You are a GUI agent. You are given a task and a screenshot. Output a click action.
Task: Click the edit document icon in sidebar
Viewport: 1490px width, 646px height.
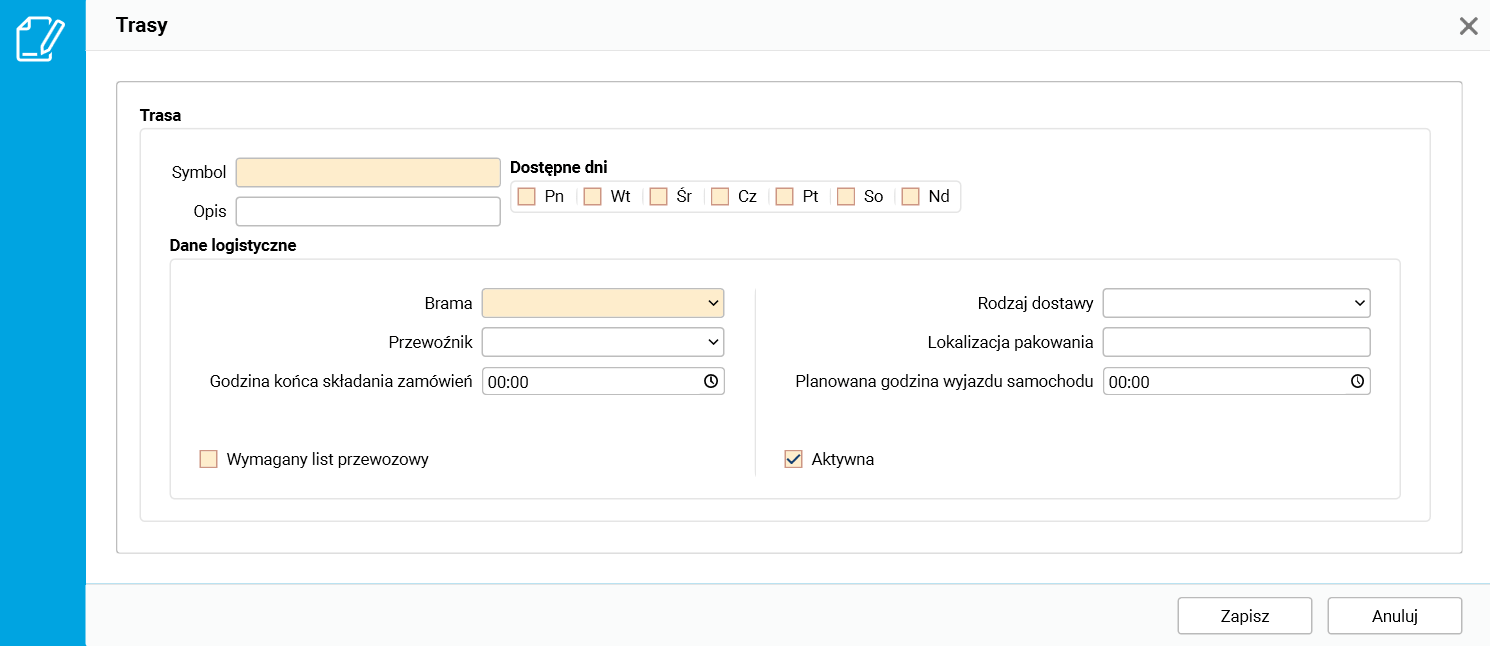click(x=41, y=38)
